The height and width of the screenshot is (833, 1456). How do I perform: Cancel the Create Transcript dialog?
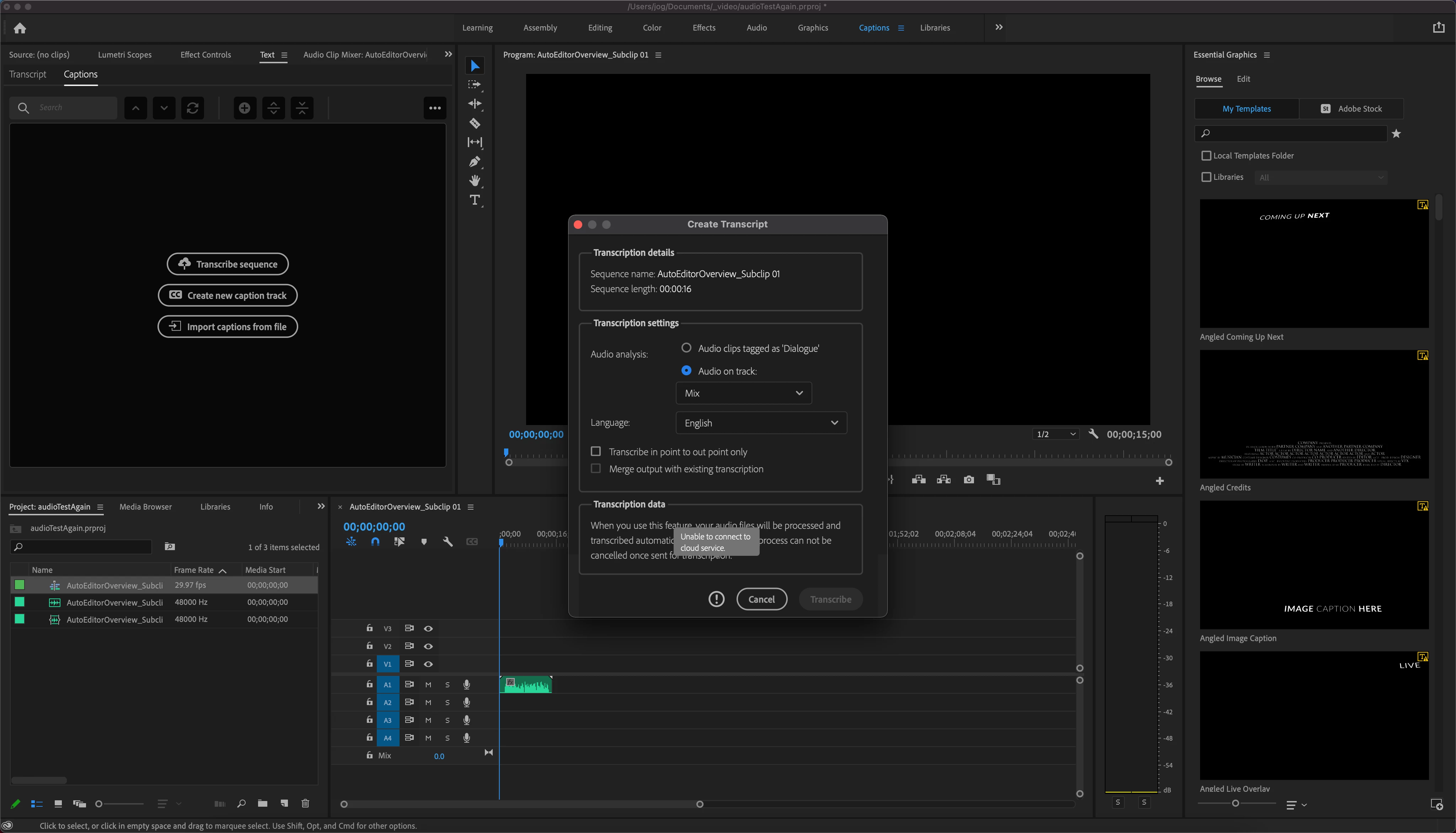tap(761, 599)
